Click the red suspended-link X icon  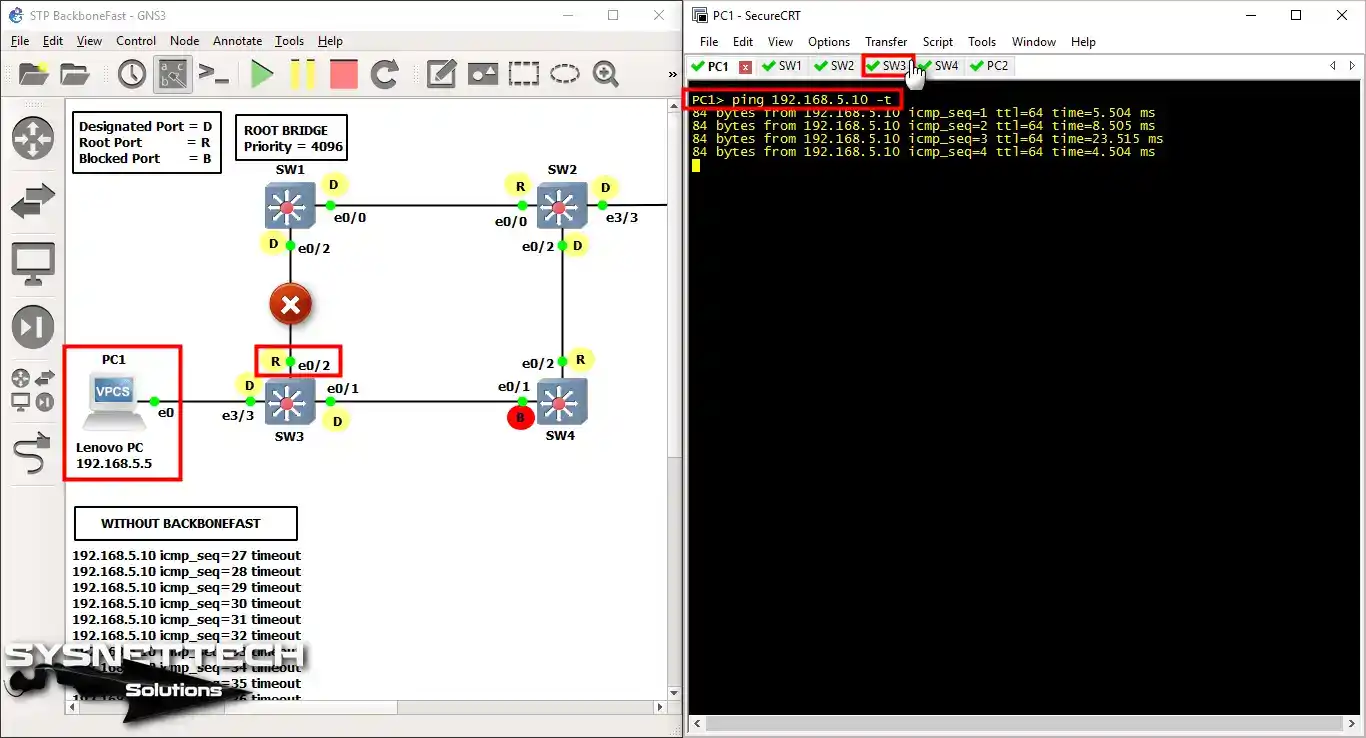tap(291, 304)
